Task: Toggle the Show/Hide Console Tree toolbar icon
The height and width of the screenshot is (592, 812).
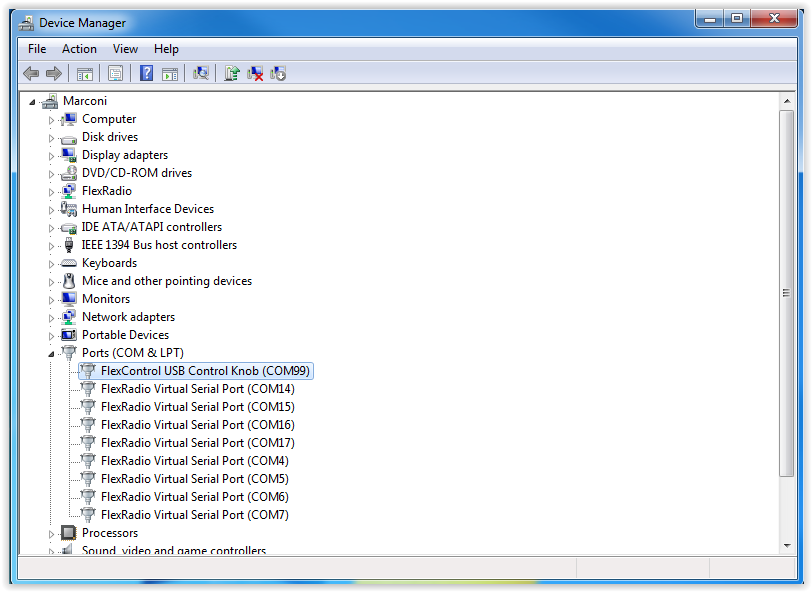Action: (x=85, y=74)
